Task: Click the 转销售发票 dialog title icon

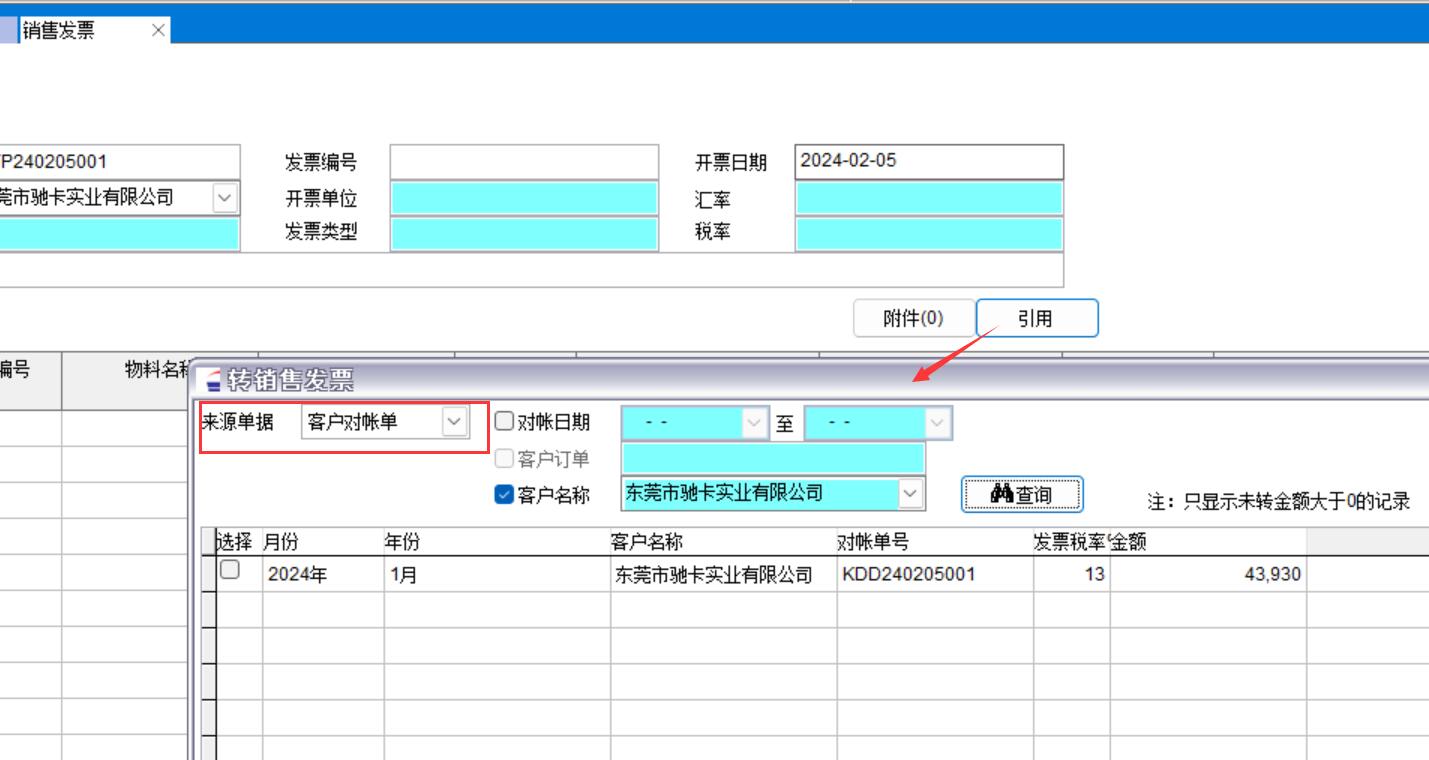Action: (x=213, y=381)
